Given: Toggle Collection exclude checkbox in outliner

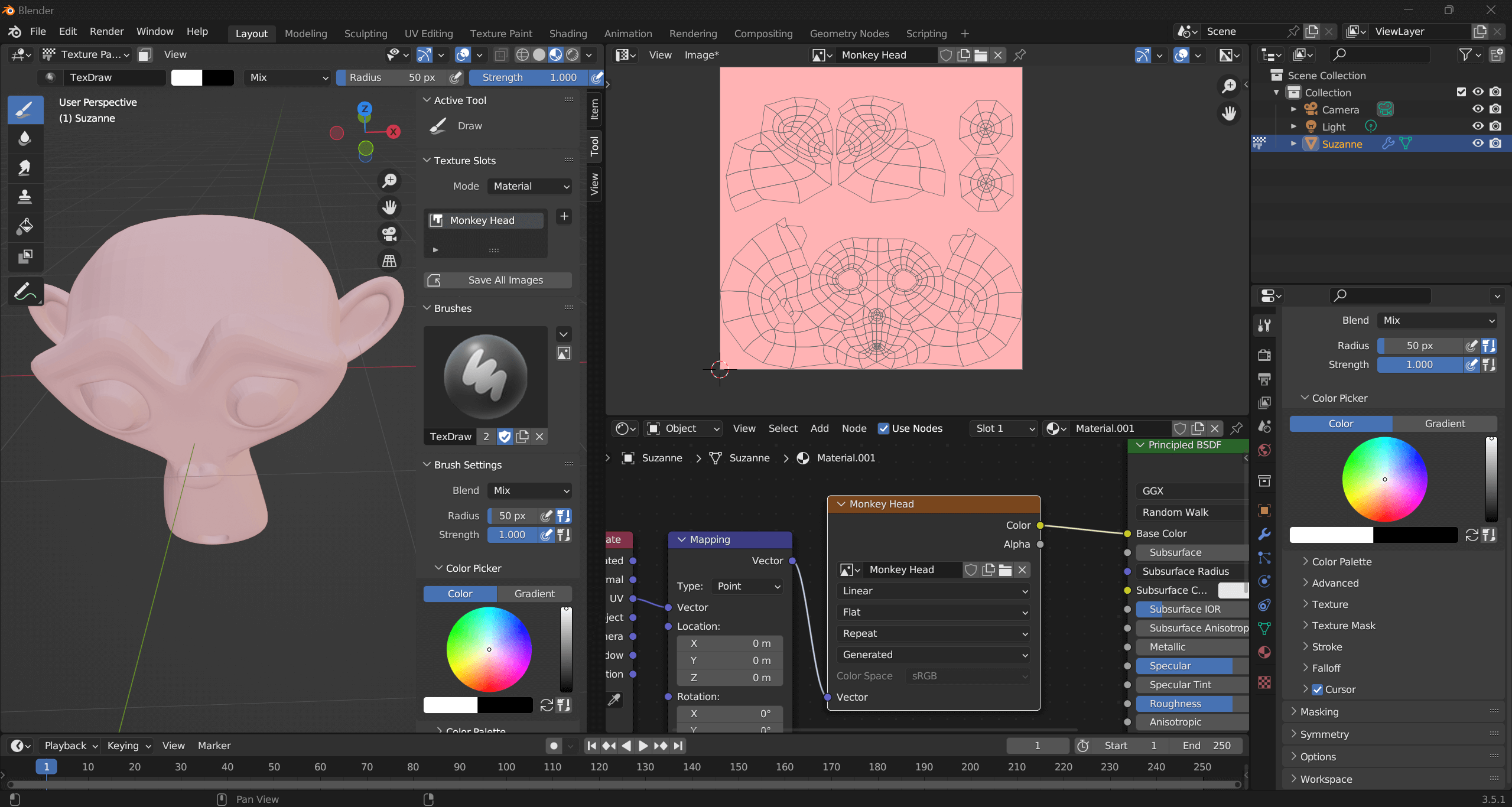Looking at the screenshot, I should tap(1461, 92).
